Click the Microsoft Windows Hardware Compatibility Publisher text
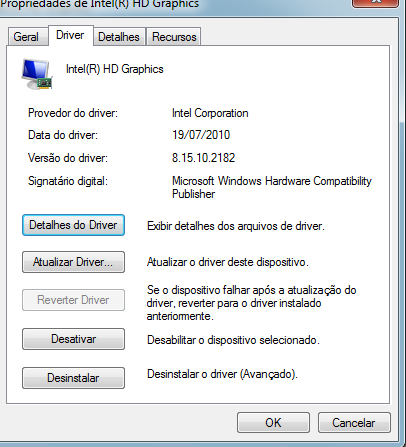The image size is (406, 447). (272, 187)
